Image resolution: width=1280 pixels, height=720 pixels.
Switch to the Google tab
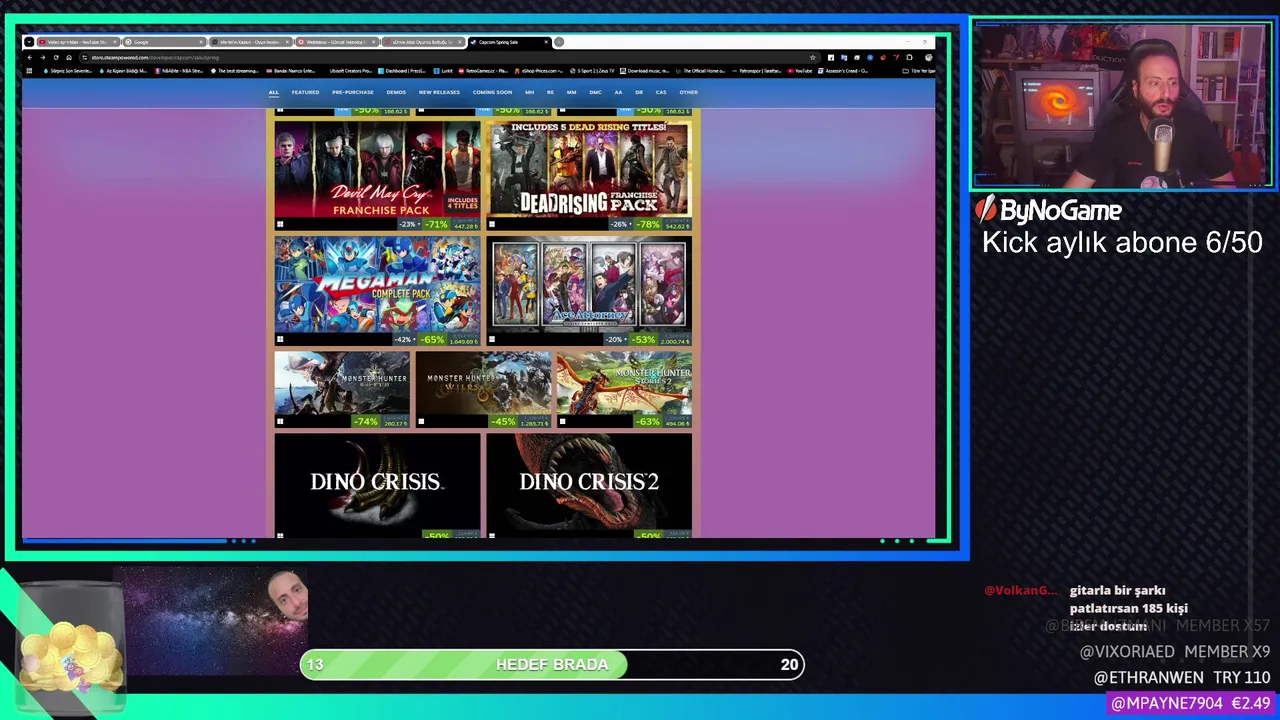pos(165,42)
